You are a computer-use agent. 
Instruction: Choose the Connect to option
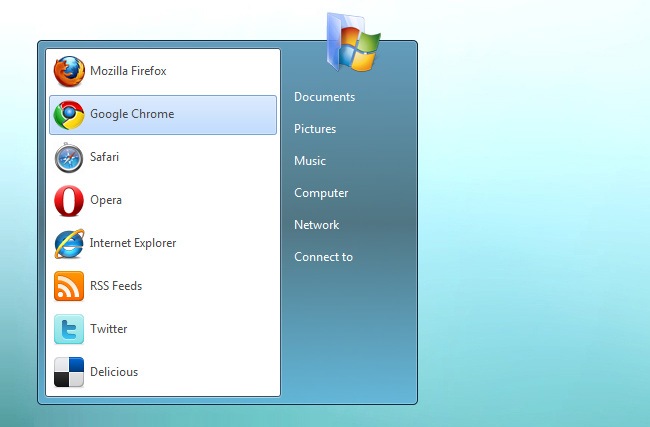323,257
